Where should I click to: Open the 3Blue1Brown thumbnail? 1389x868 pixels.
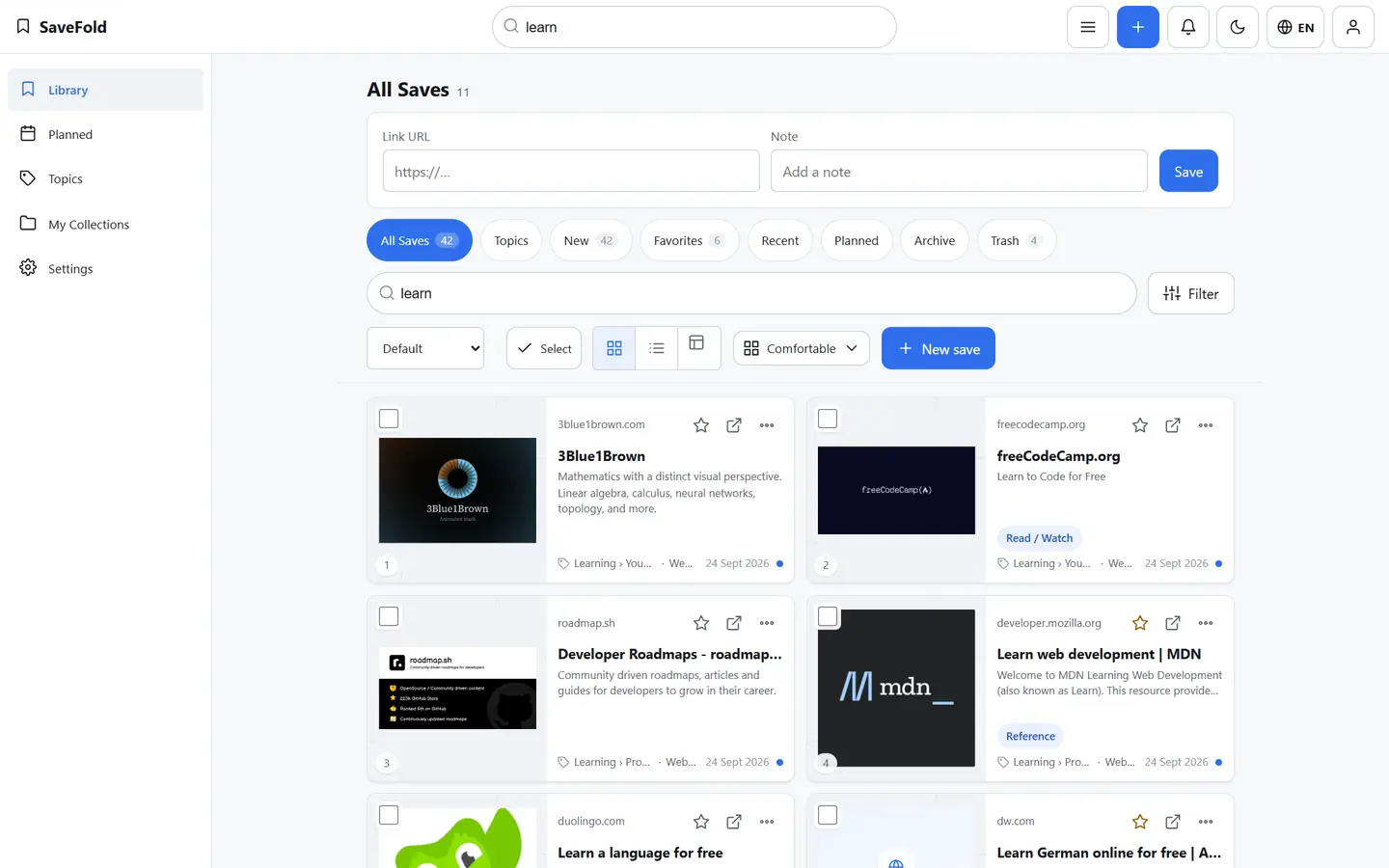(457, 490)
